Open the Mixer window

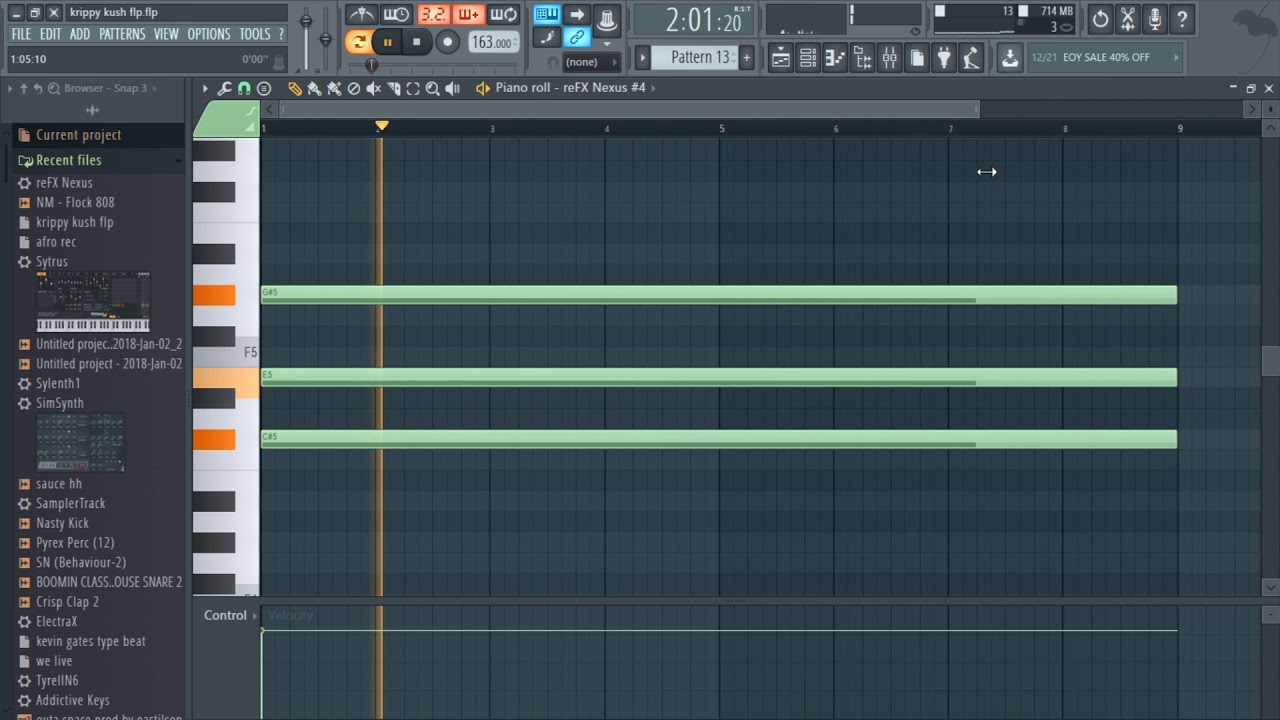click(x=889, y=58)
